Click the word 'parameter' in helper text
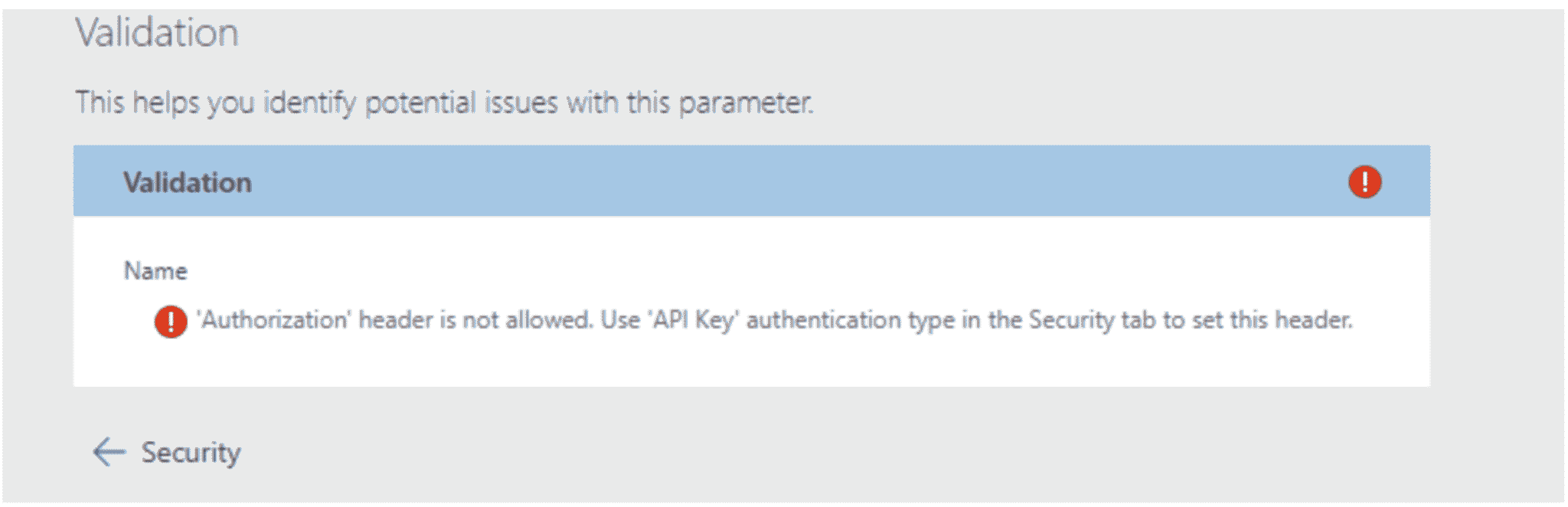The height and width of the screenshot is (507, 1568). pyautogui.click(x=746, y=103)
